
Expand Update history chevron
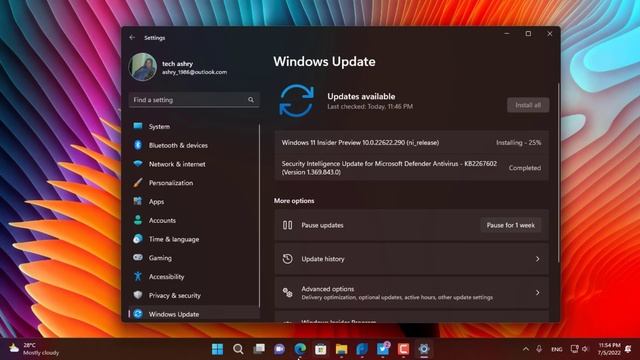pyautogui.click(x=538, y=259)
